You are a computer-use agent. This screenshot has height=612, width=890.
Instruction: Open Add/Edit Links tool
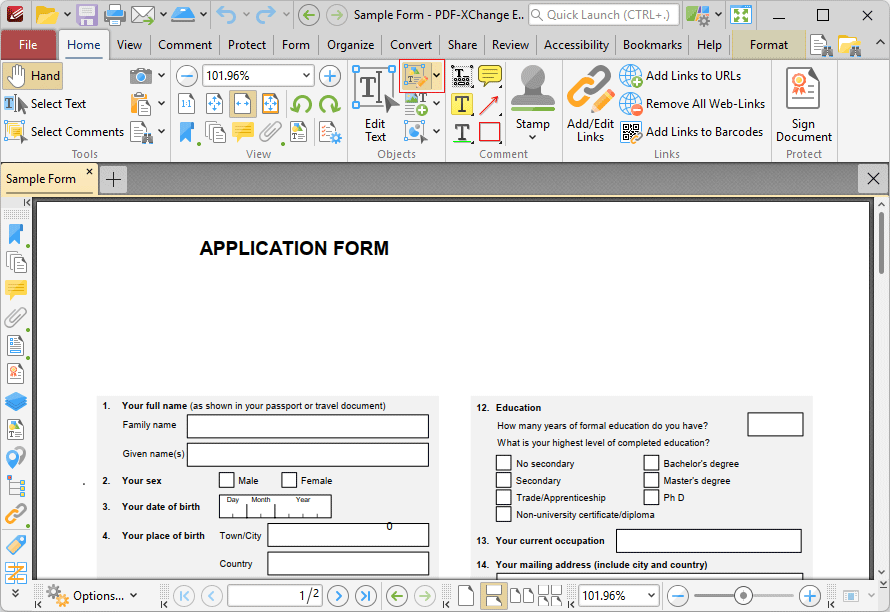point(590,104)
